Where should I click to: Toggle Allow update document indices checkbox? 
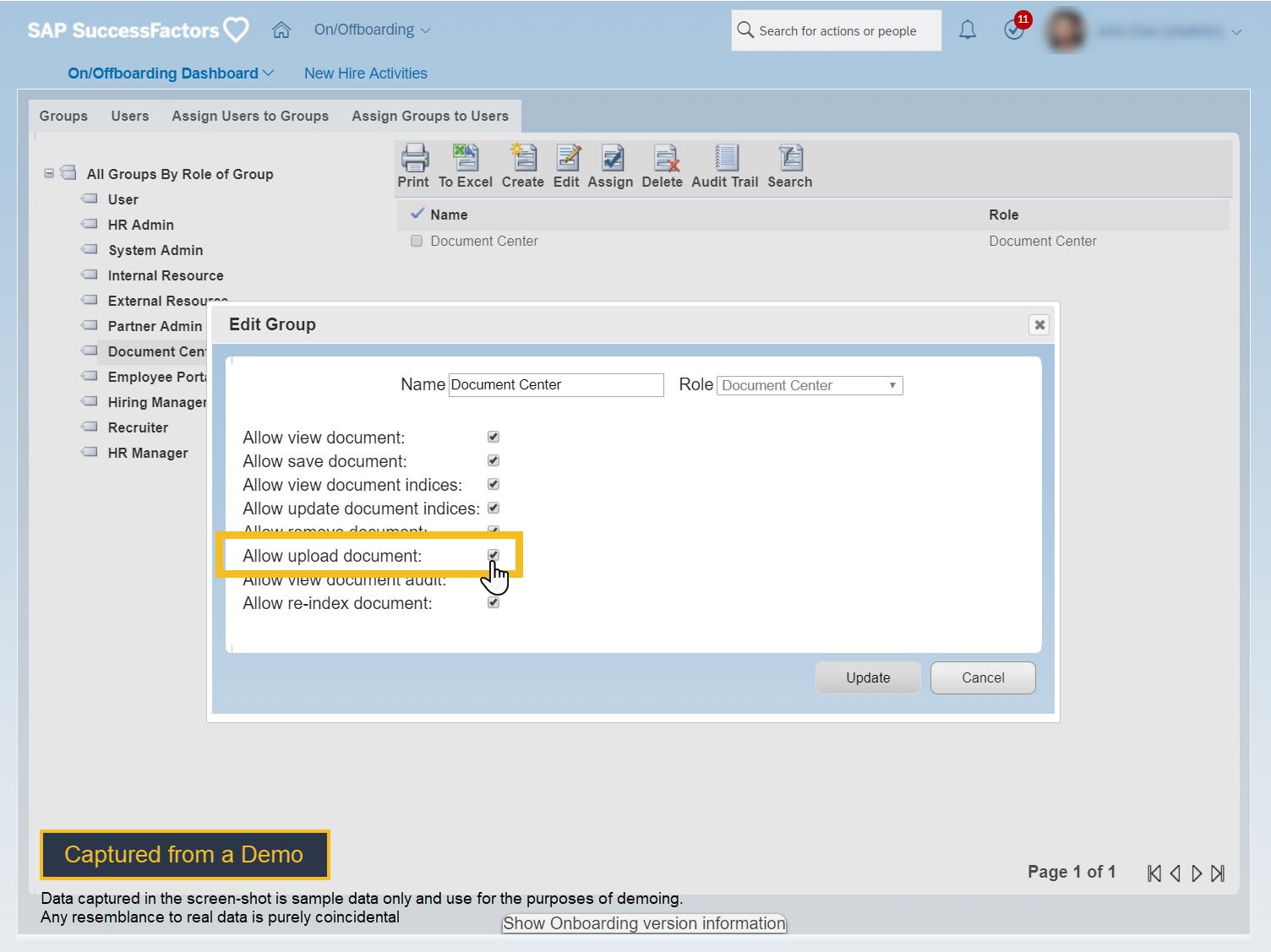494,508
